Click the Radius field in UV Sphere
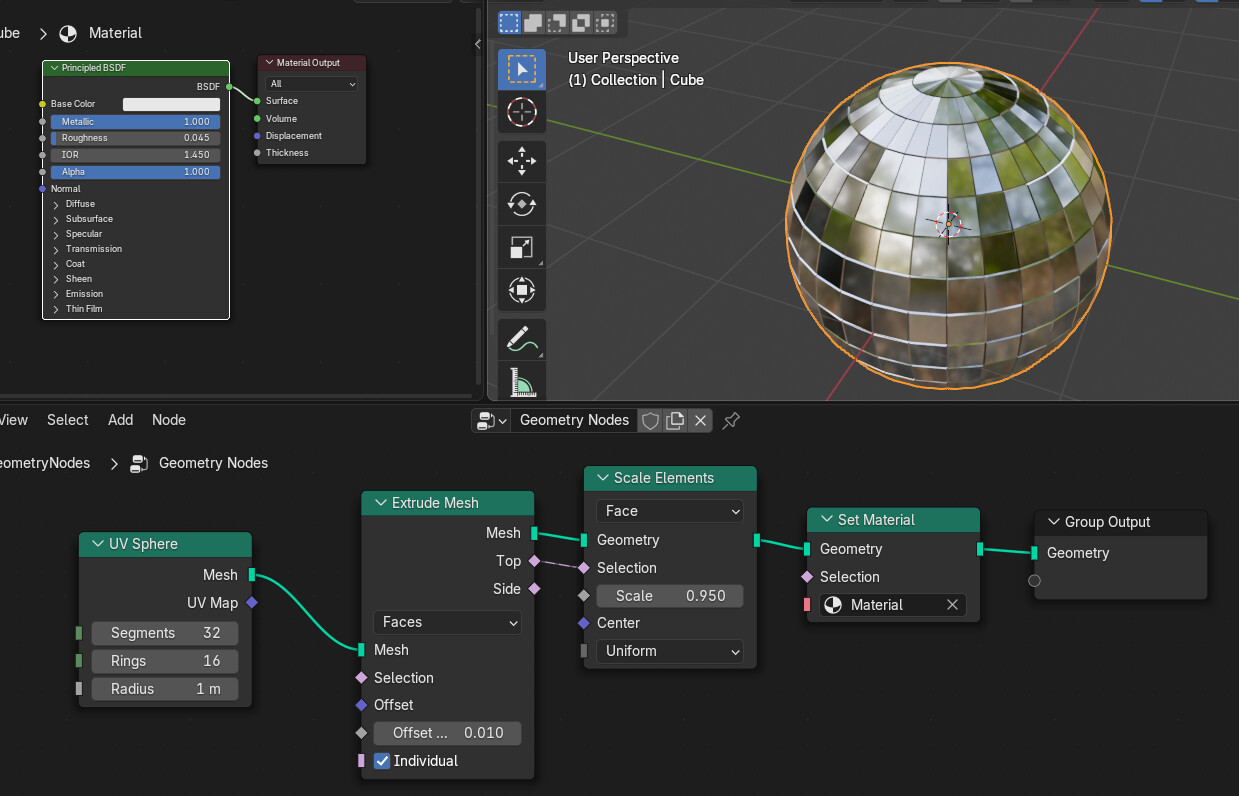 pyautogui.click(x=164, y=689)
